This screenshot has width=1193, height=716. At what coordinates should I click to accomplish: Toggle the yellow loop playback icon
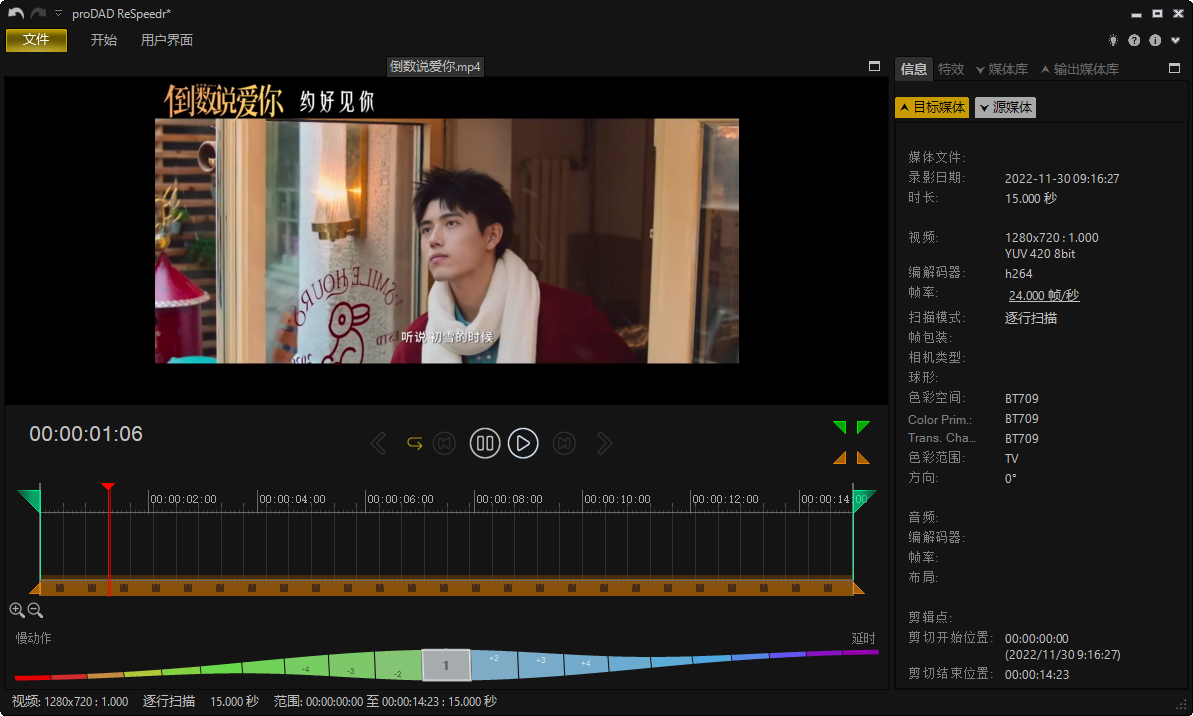click(414, 443)
